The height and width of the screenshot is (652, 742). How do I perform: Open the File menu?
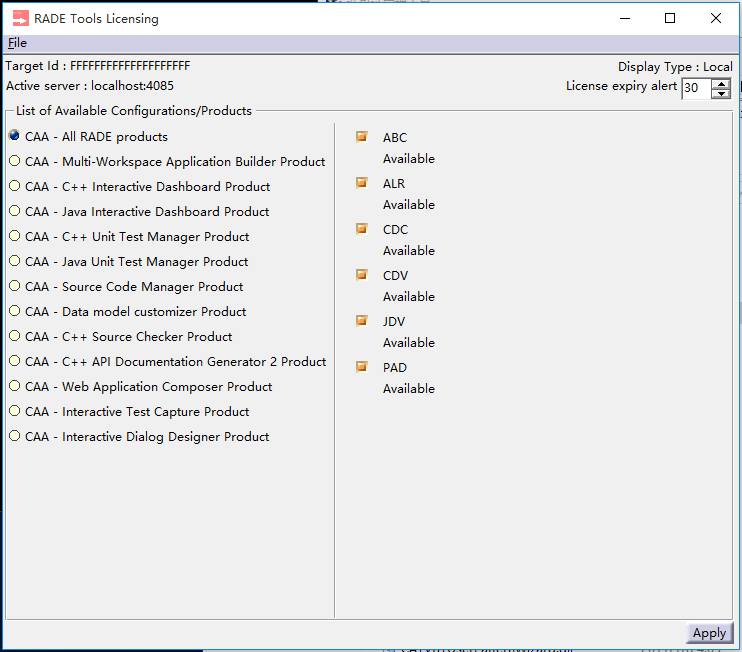[18, 43]
